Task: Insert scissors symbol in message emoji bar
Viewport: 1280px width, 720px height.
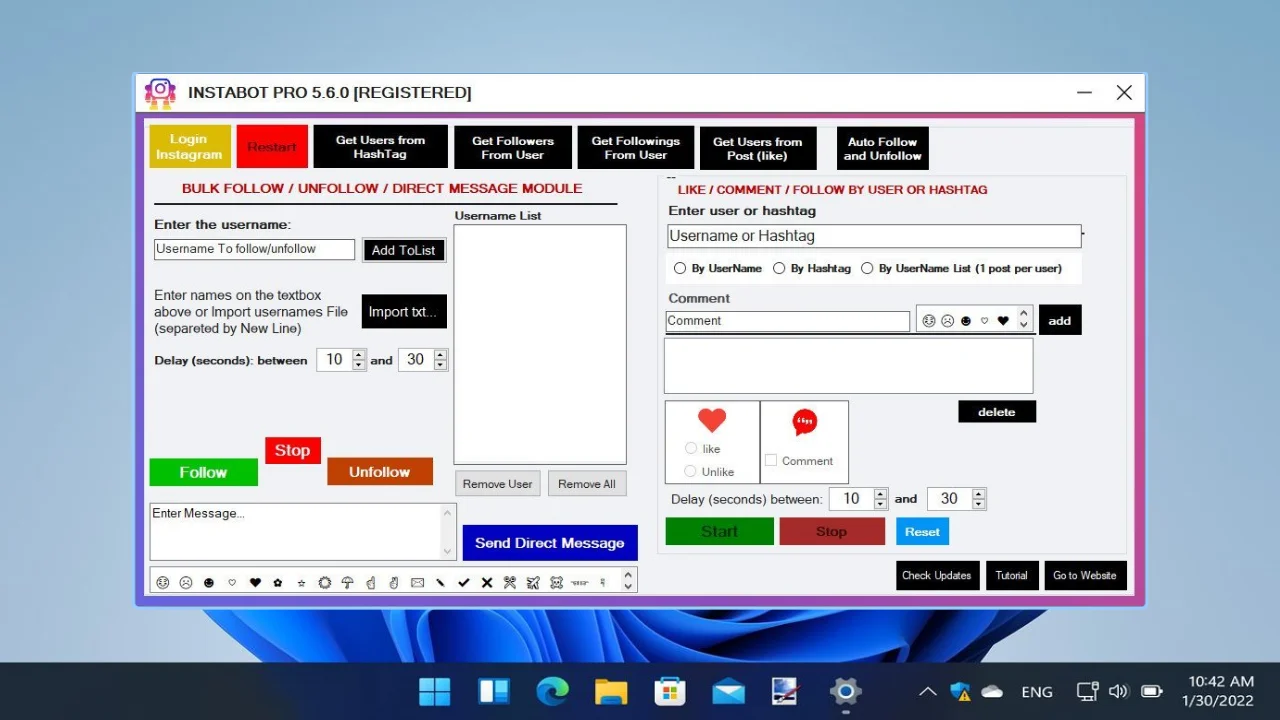Action: coord(510,582)
